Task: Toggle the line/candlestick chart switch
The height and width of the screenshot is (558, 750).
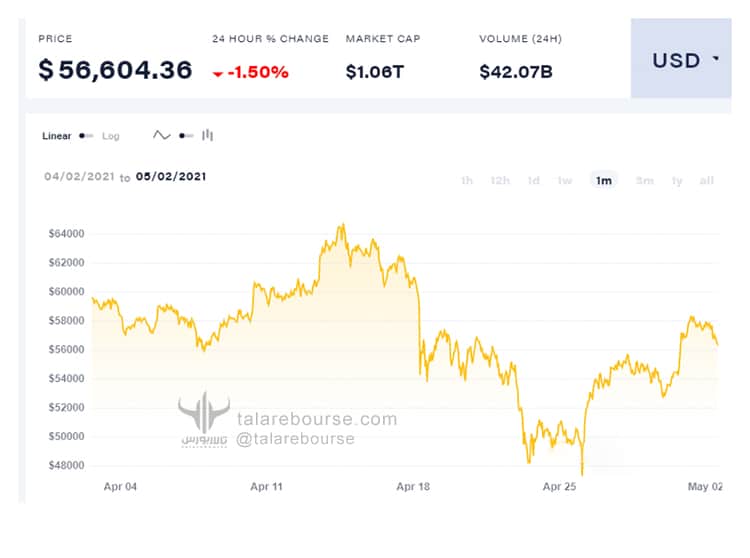Action: coord(186,136)
